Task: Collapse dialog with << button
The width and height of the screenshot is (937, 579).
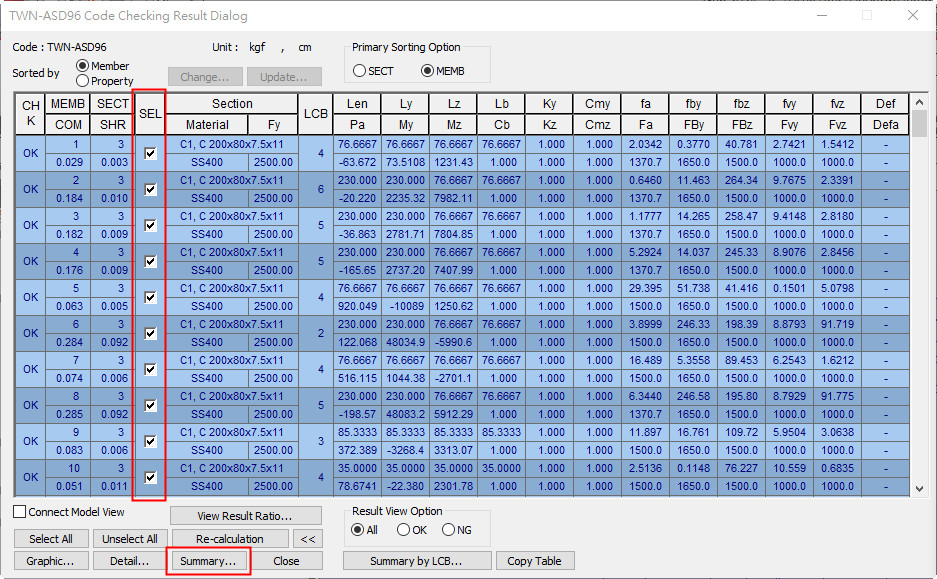Action: click(308, 539)
